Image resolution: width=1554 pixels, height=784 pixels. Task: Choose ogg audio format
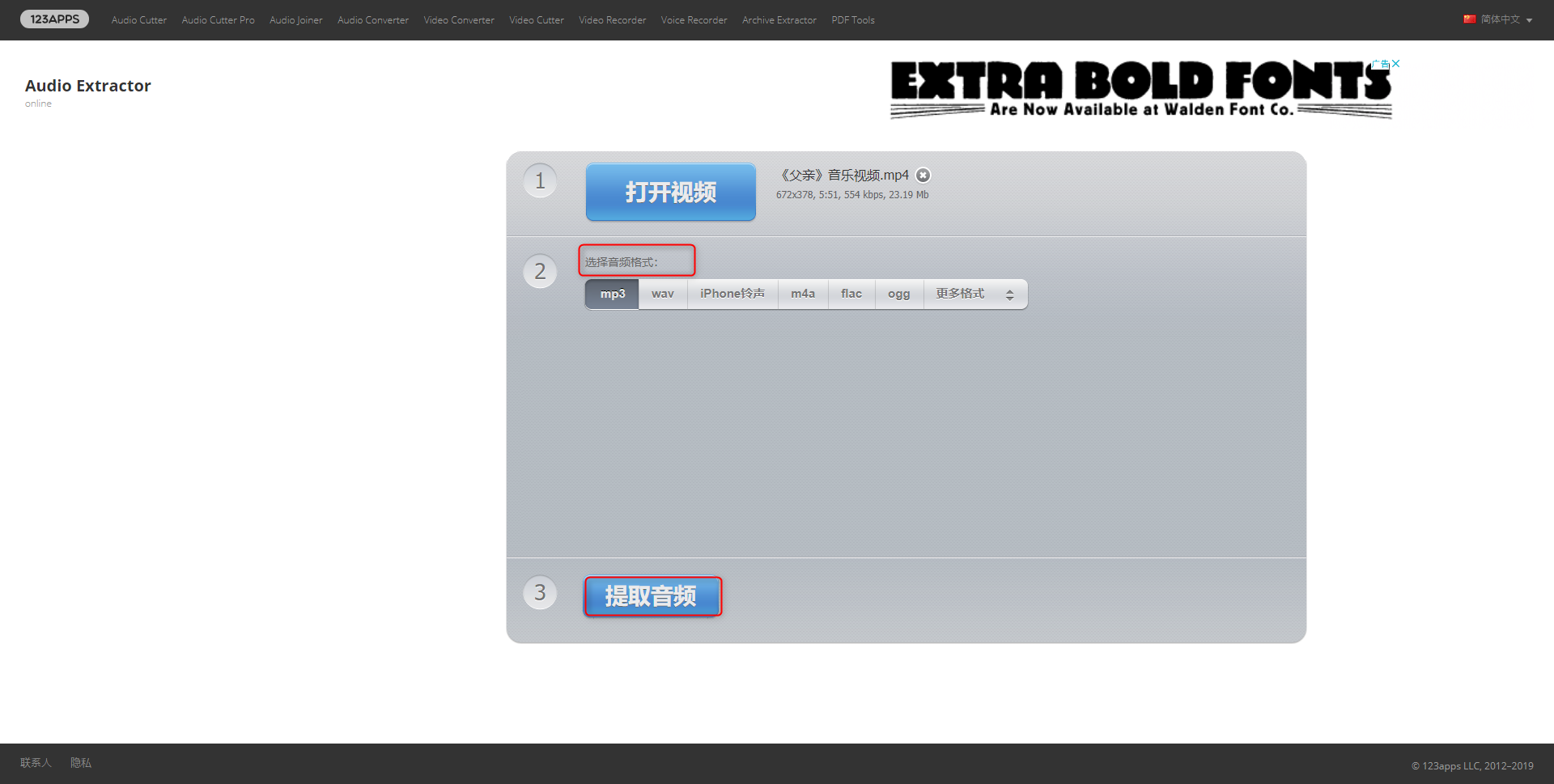click(x=898, y=294)
